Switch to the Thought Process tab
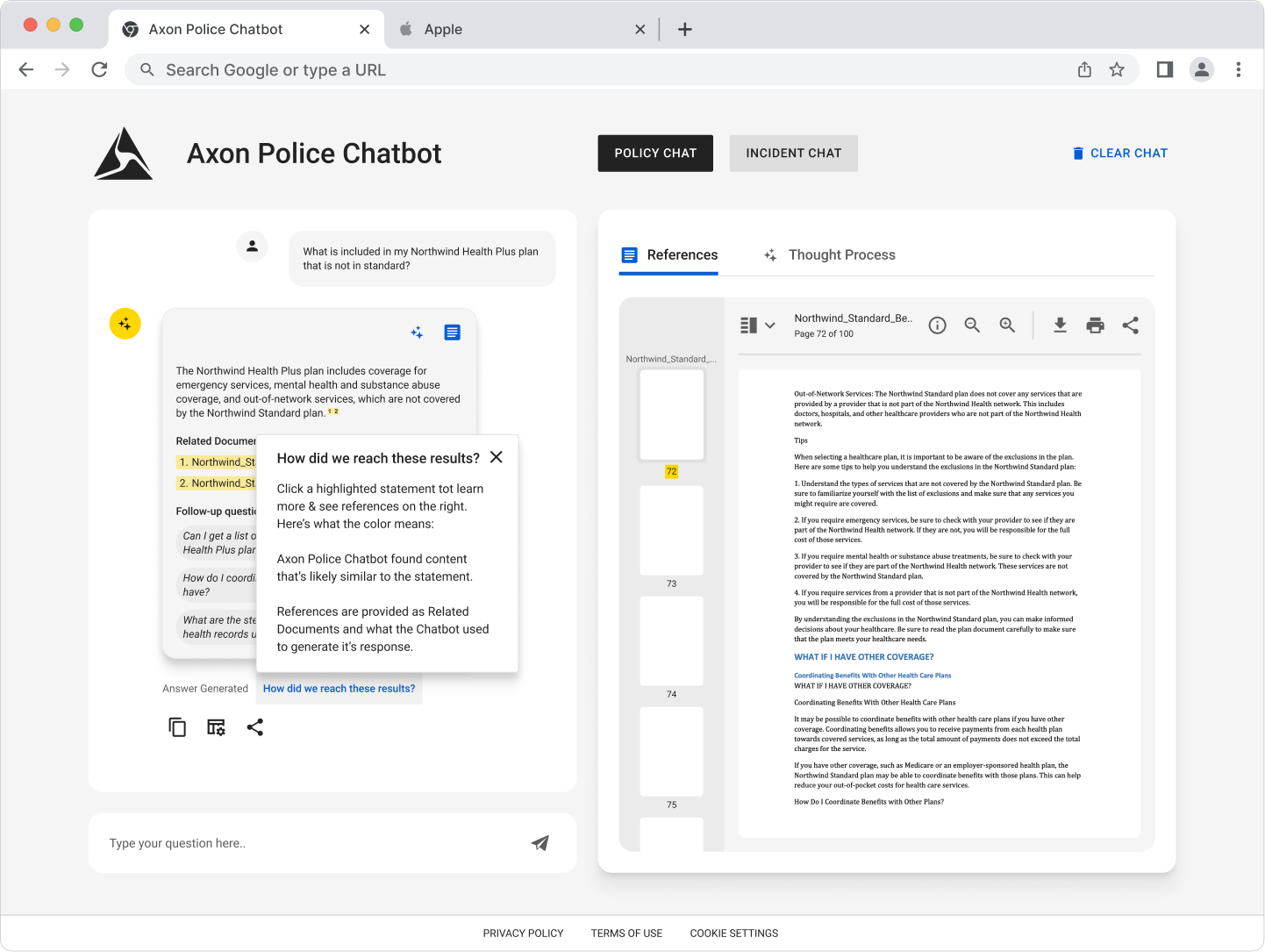 (x=830, y=255)
